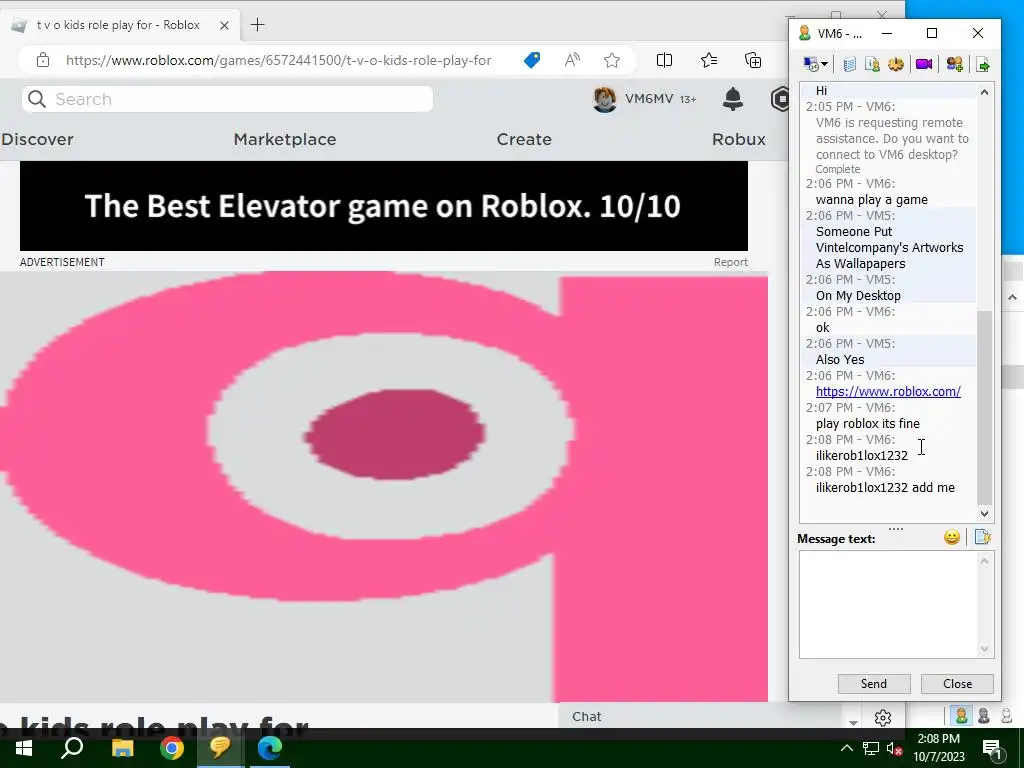Add users to conversation icon
Image resolution: width=1024 pixels, height=768 pixels.
[954, 64]
